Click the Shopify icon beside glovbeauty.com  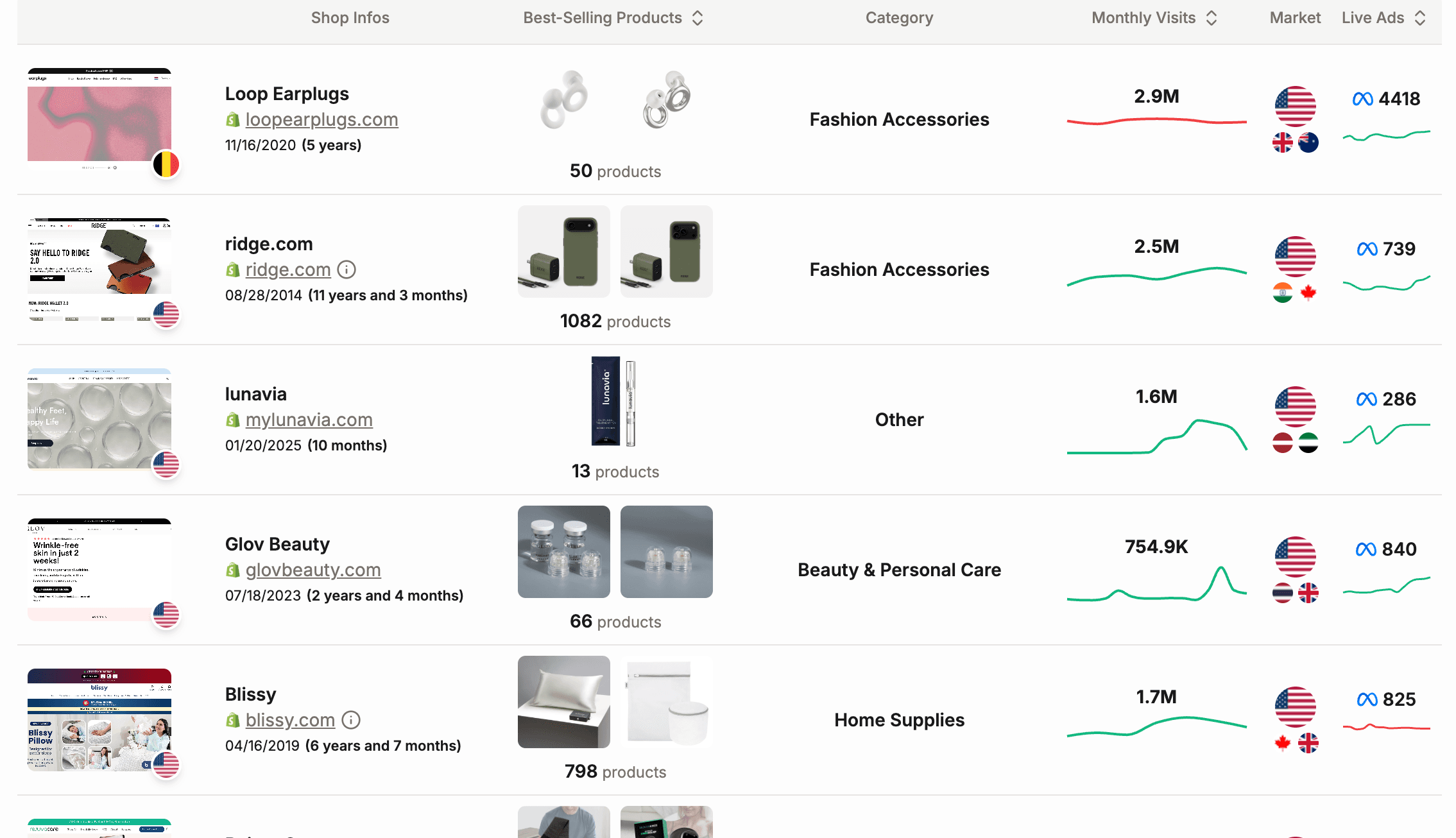(x=233, y=570)
